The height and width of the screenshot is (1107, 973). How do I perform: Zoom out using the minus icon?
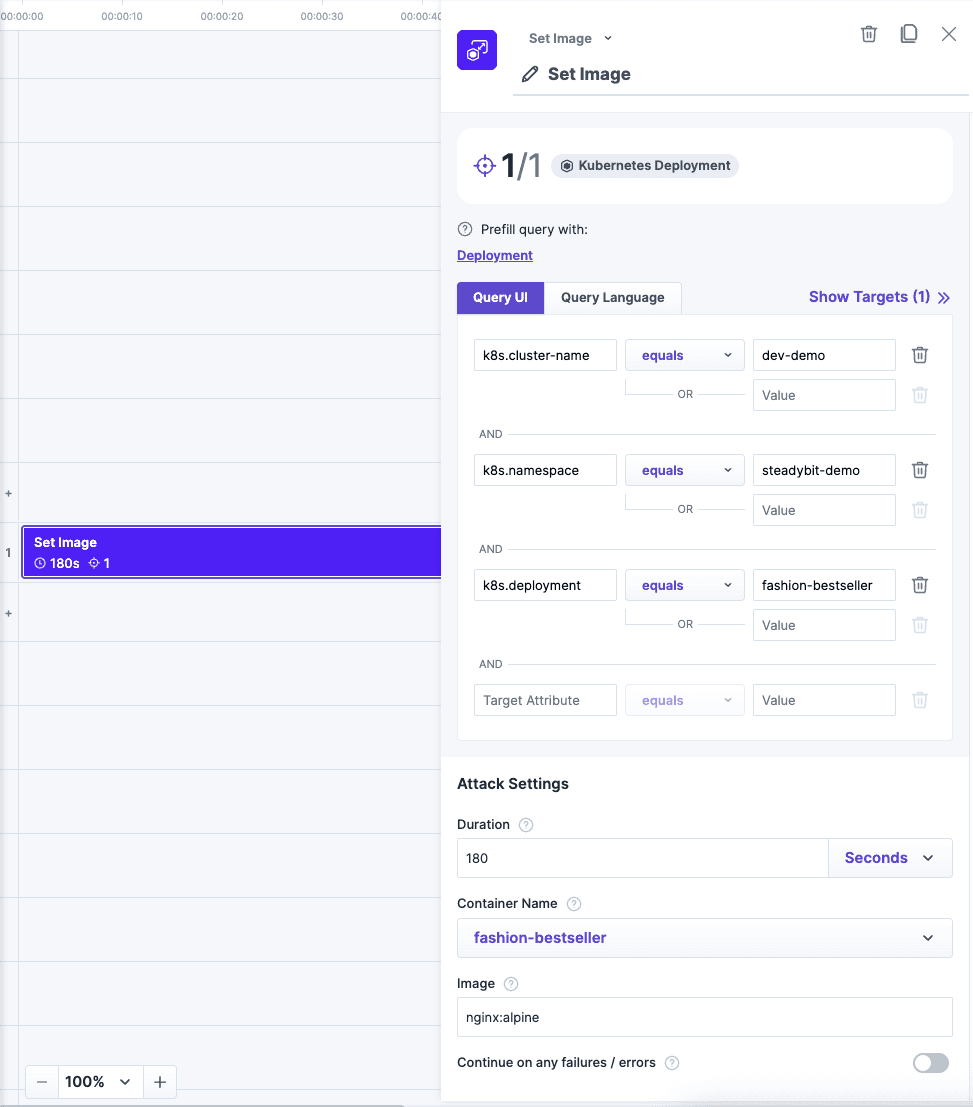coord(41,1081)
